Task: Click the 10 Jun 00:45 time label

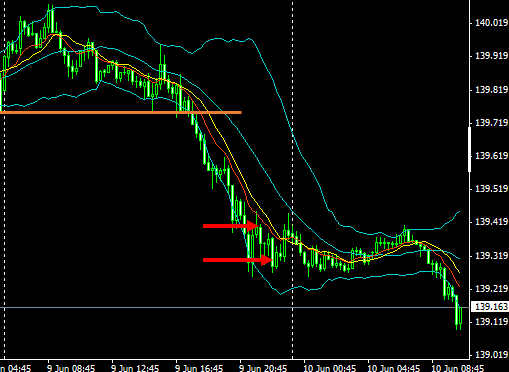Action: 329,368
